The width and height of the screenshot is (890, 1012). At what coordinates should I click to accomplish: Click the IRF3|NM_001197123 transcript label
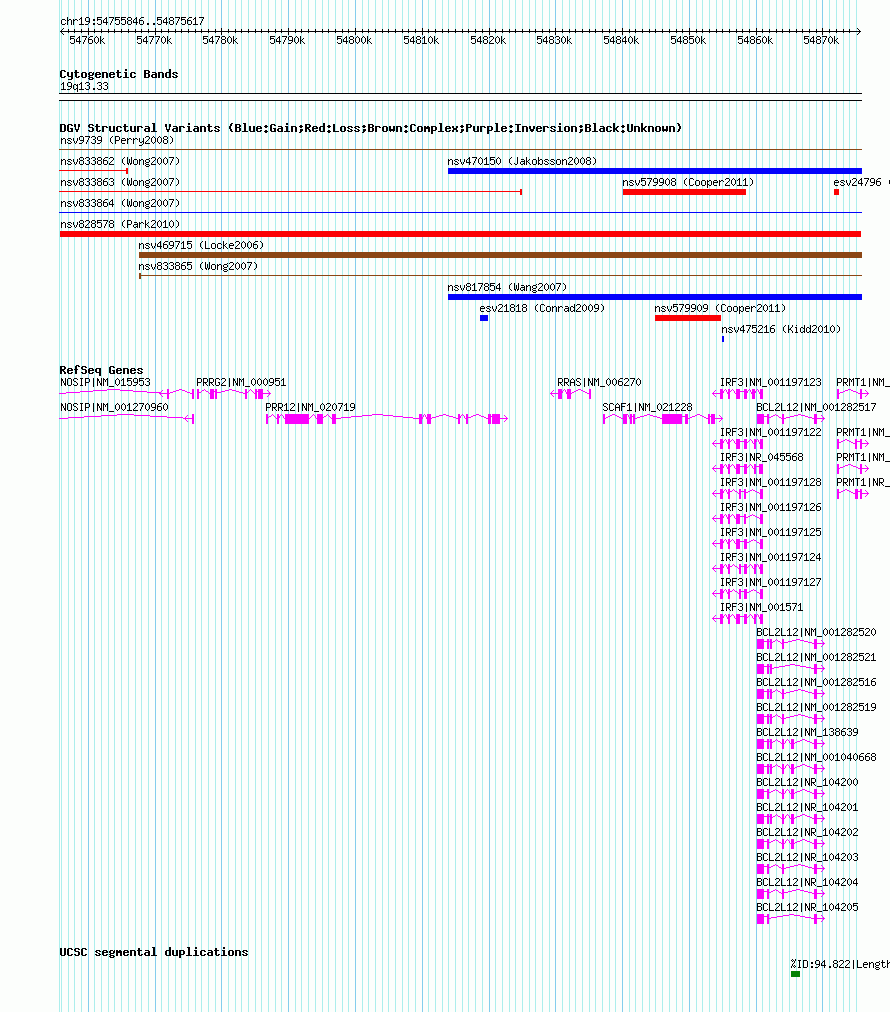click(x=771, y=382)
